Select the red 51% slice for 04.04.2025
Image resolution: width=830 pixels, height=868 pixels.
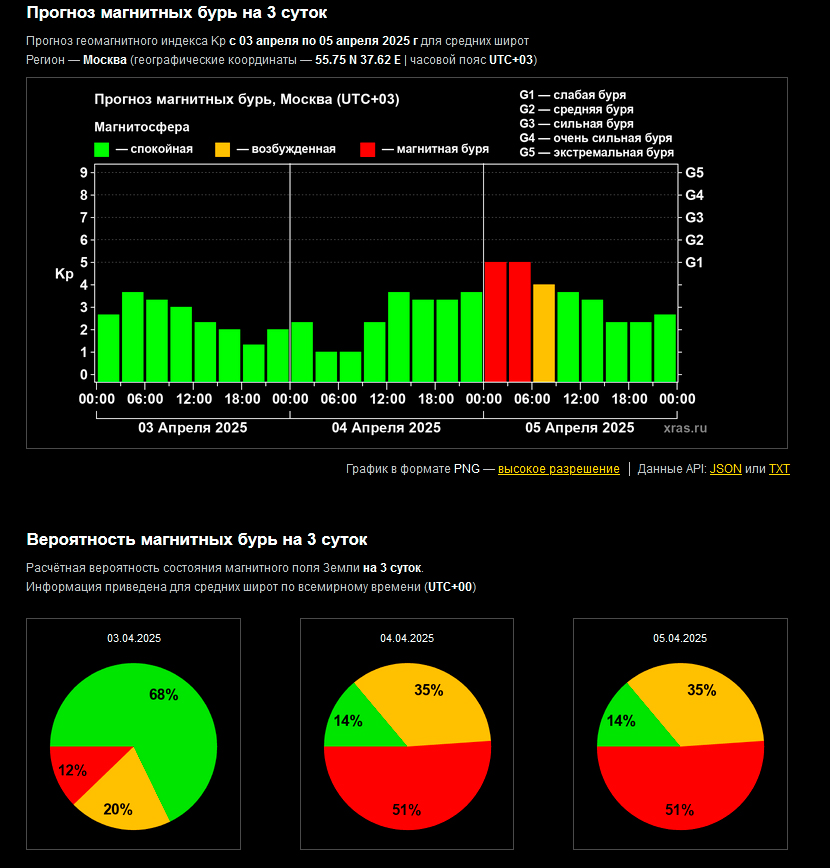407,790
